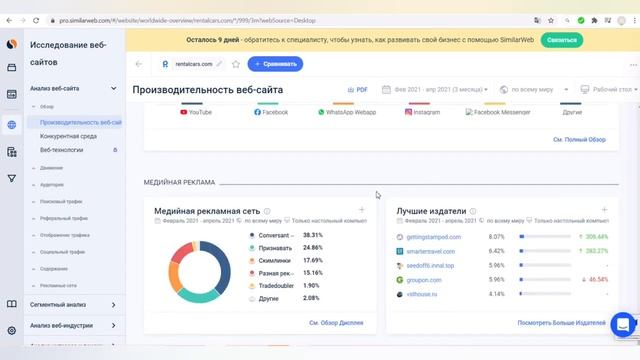Open Рекламные сети menu item
The width and height of the screenshot is (640, 360).
pyautogui.click(x=58, y=285)
